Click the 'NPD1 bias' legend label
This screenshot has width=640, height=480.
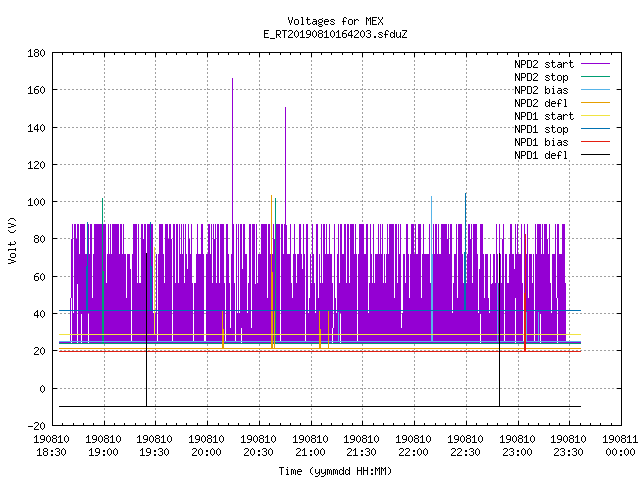pyautogui.click(x=541, y=142)
